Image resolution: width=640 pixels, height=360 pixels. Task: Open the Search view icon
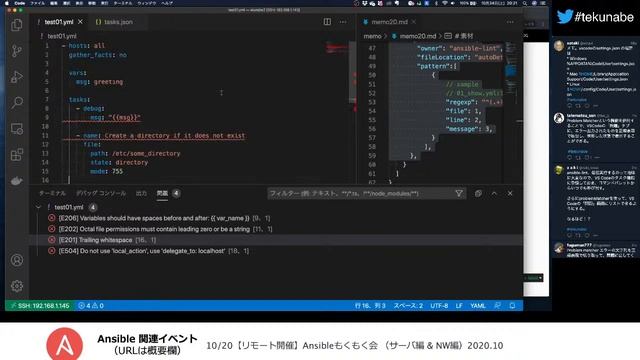point(17,102)
